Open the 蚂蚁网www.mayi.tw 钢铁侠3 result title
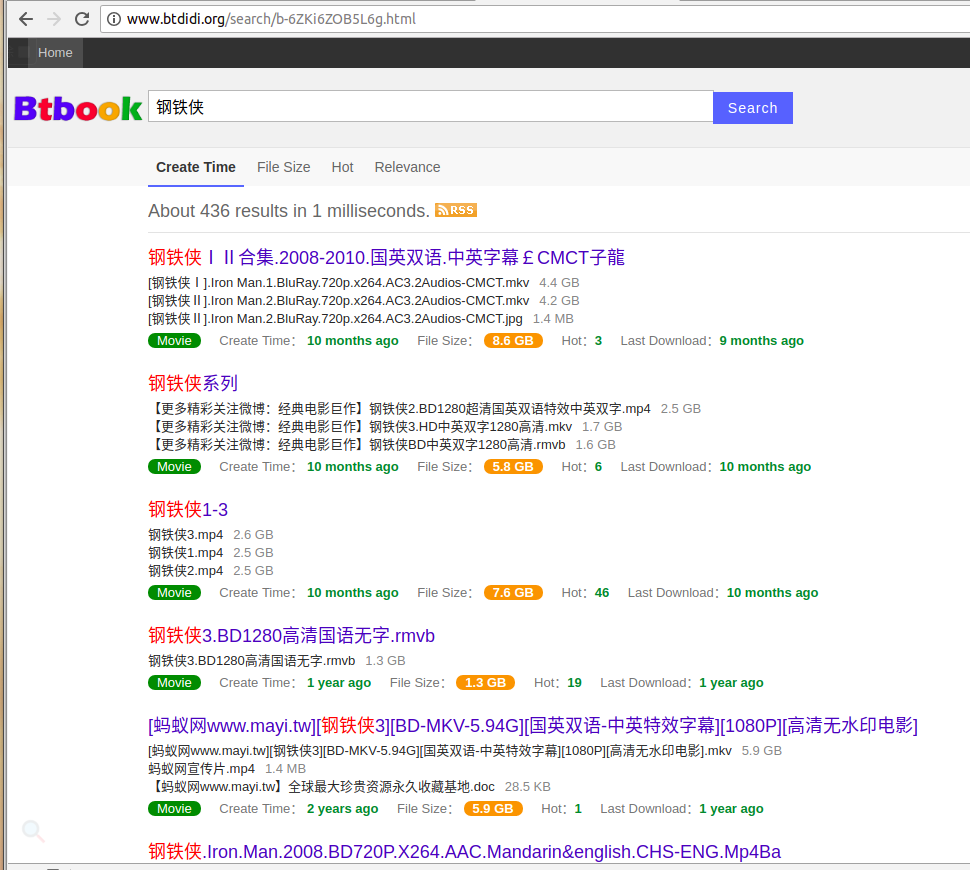This screenshot has height=870, width=970. [x=533, y=725]
